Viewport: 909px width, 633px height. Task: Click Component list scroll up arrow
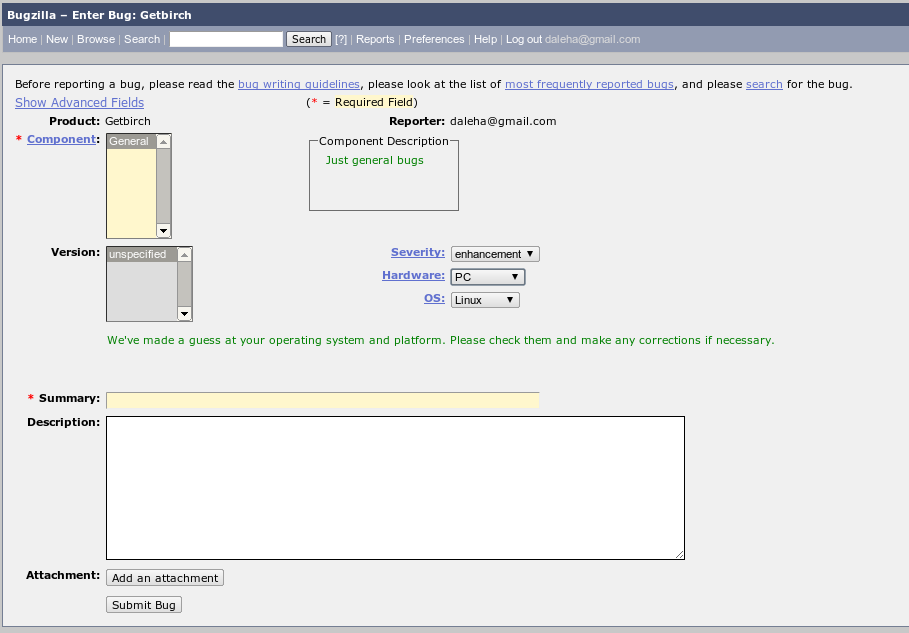tap(163, 141)
